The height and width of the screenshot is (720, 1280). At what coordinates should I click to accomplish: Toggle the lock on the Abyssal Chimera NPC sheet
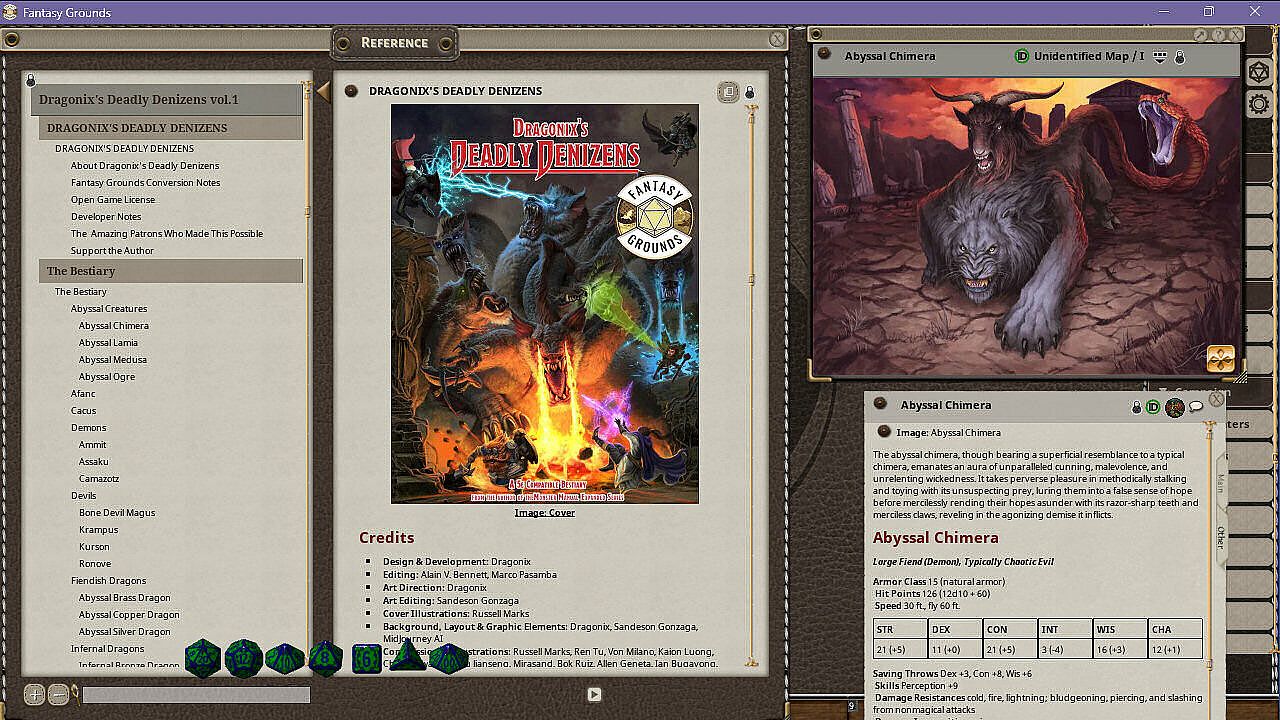[x=1136, y=407]
